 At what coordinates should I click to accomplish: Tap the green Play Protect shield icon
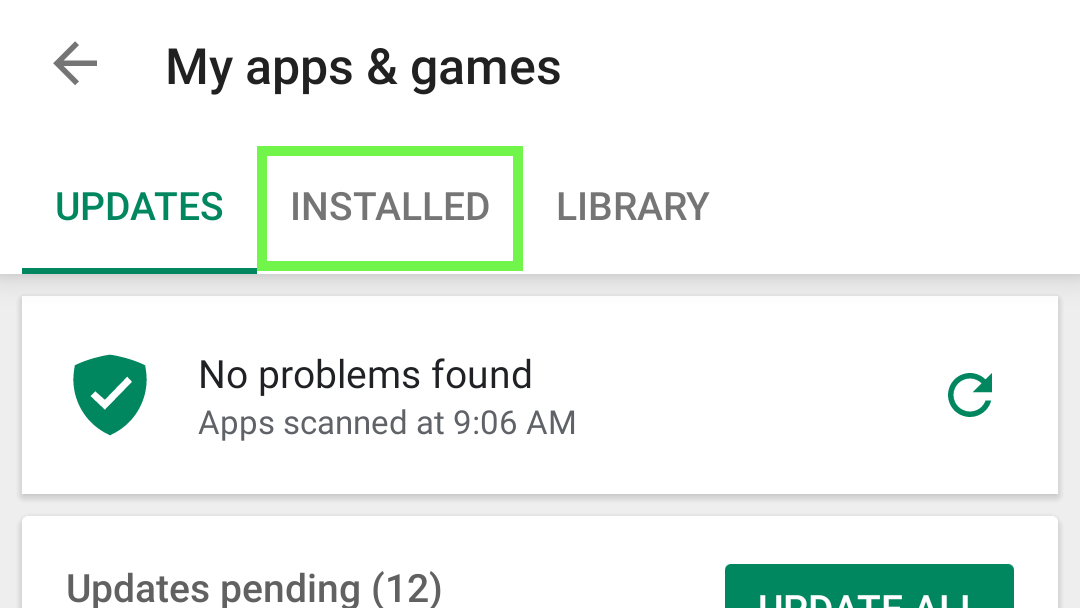[110, 395]
